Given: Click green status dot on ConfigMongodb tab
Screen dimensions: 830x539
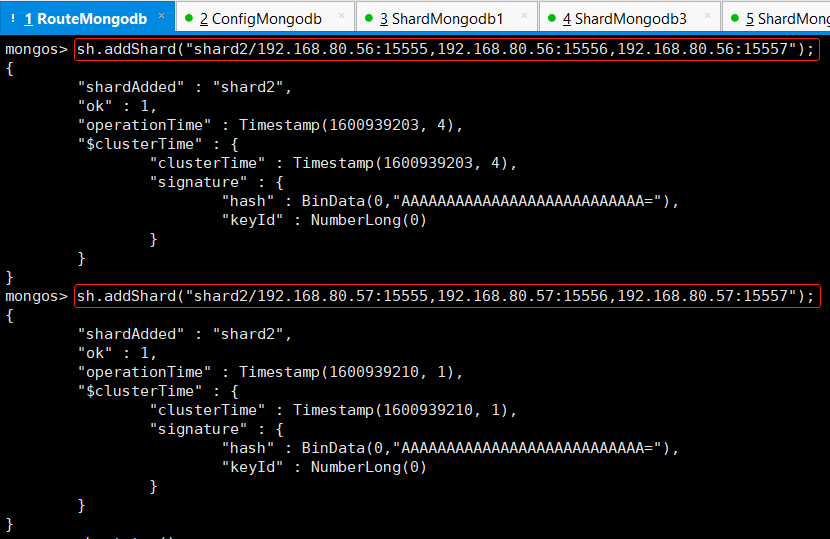Looking at the screenshot, I should pos(188,18).
